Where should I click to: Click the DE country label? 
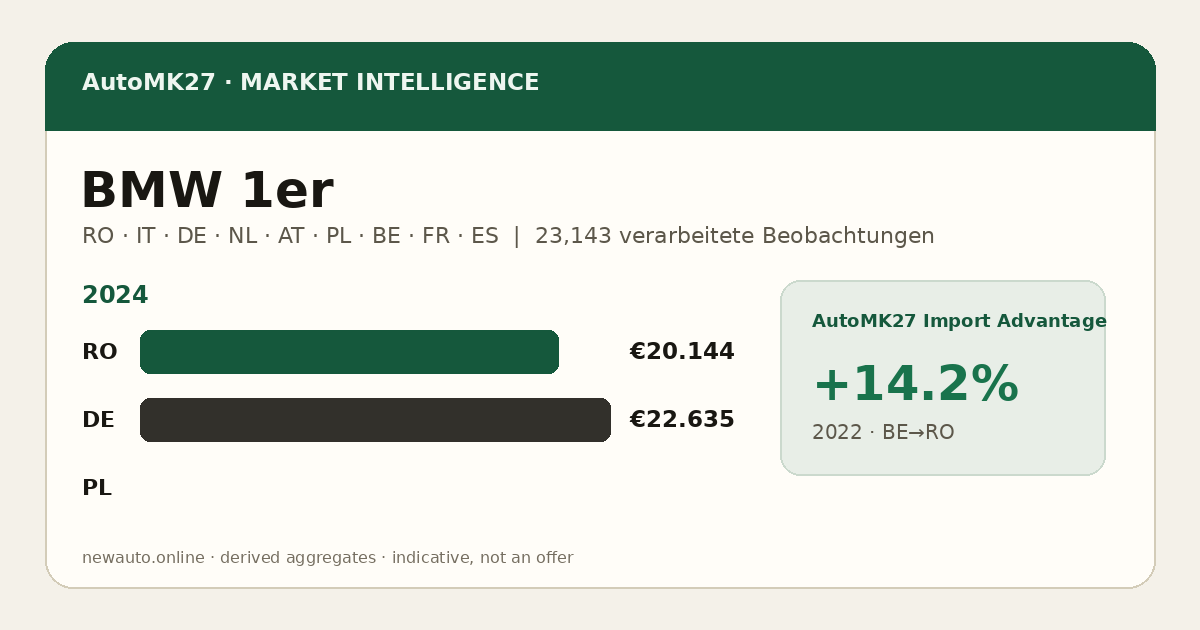pyautogui.click(x=98, y=420)
